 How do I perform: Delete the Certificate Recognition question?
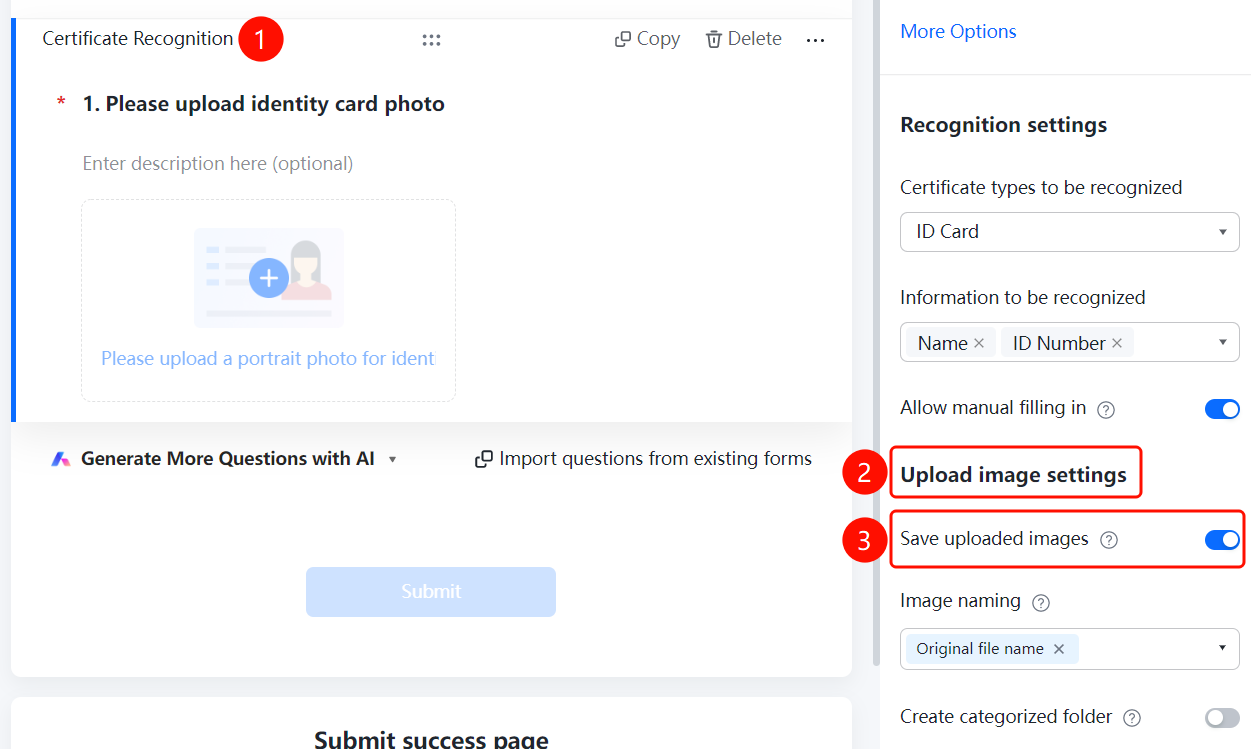click(744, 39)
